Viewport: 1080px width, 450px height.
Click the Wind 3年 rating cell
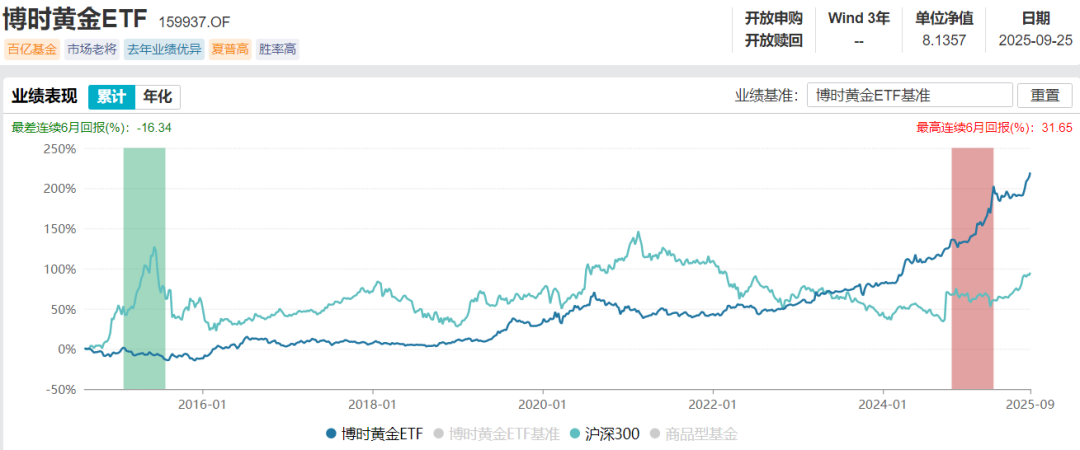point(859,29)
